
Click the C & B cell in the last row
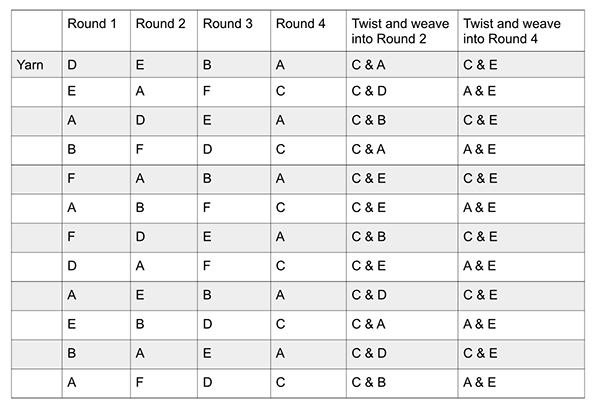[x=402, y=384]
